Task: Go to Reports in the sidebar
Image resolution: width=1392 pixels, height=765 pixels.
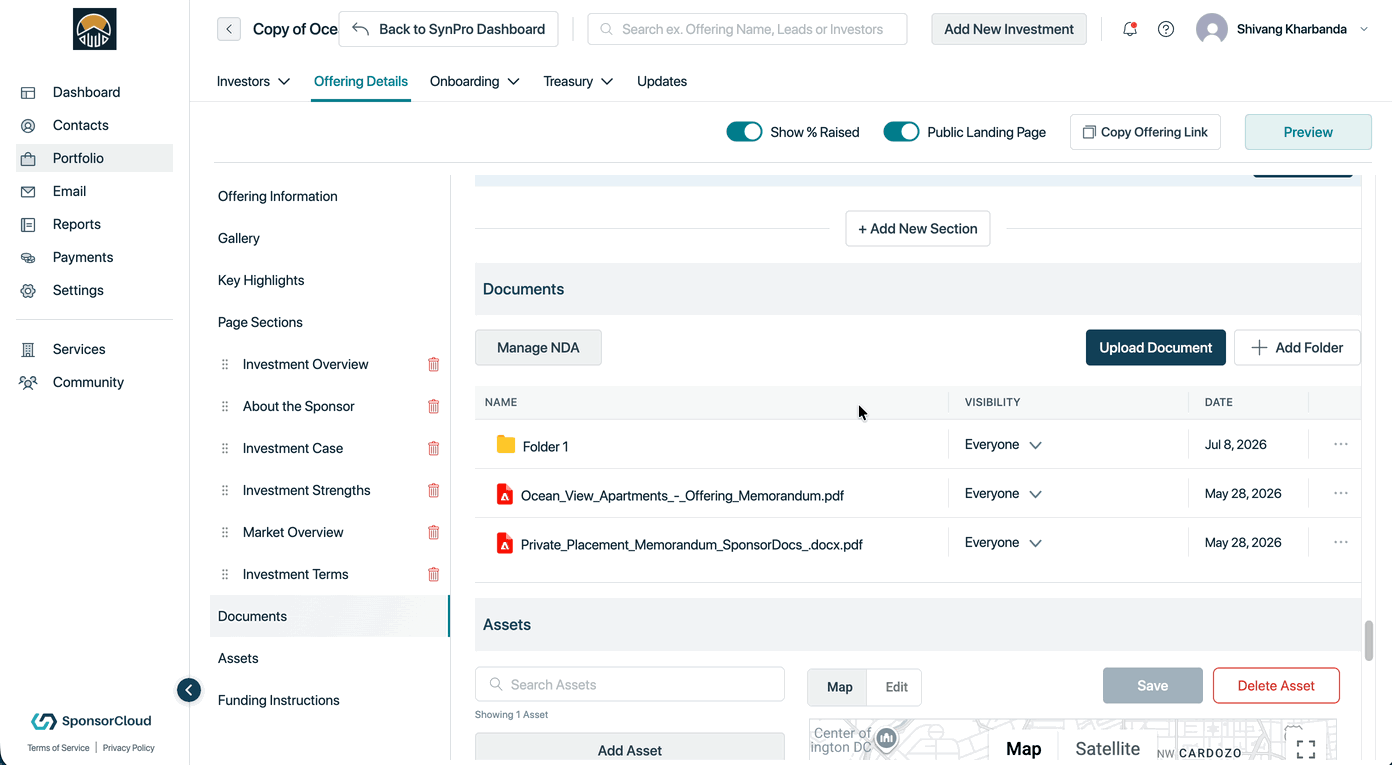Action: (77, 224)
